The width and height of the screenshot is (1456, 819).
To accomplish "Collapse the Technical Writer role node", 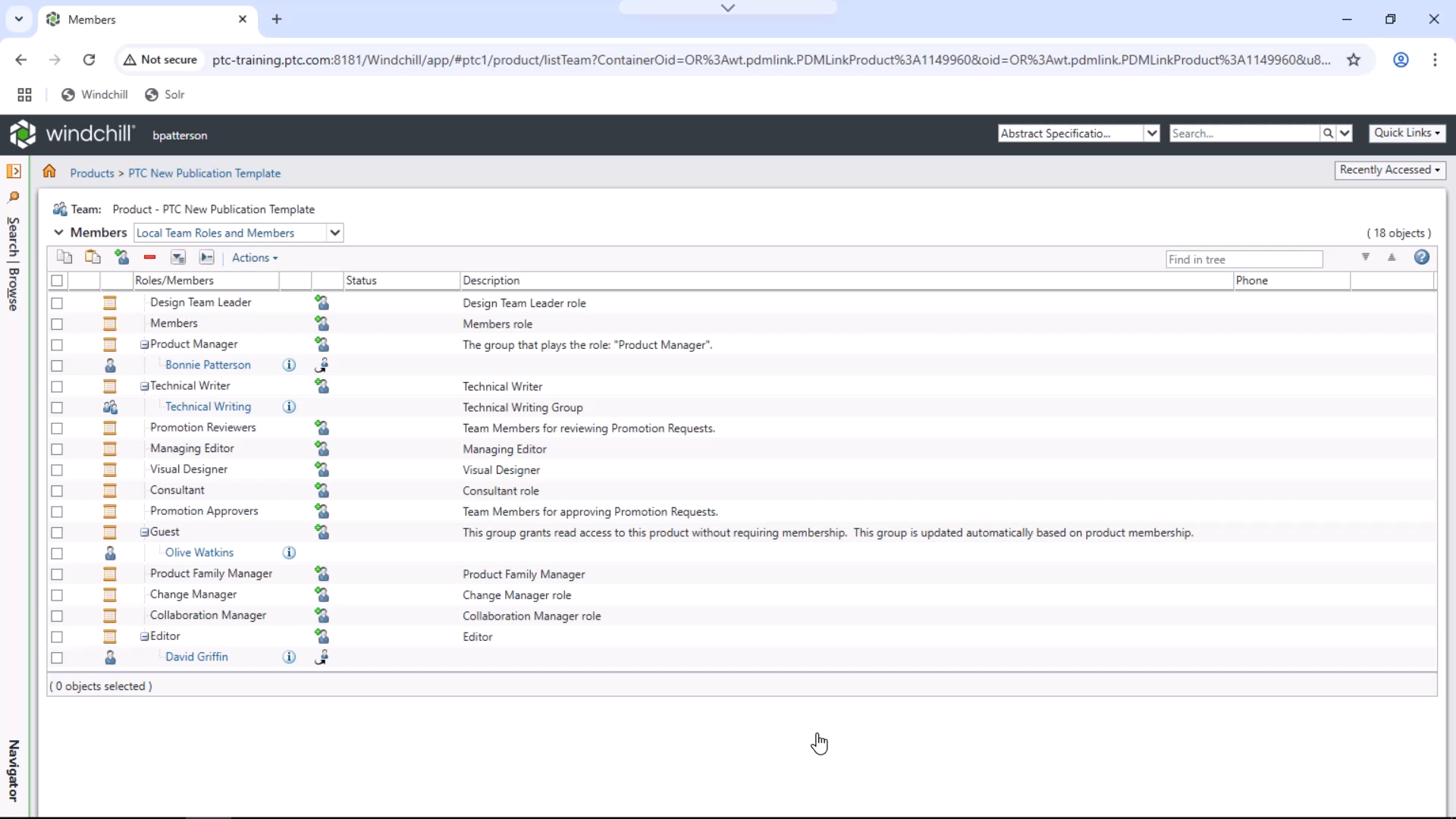I will click(144, 386).
